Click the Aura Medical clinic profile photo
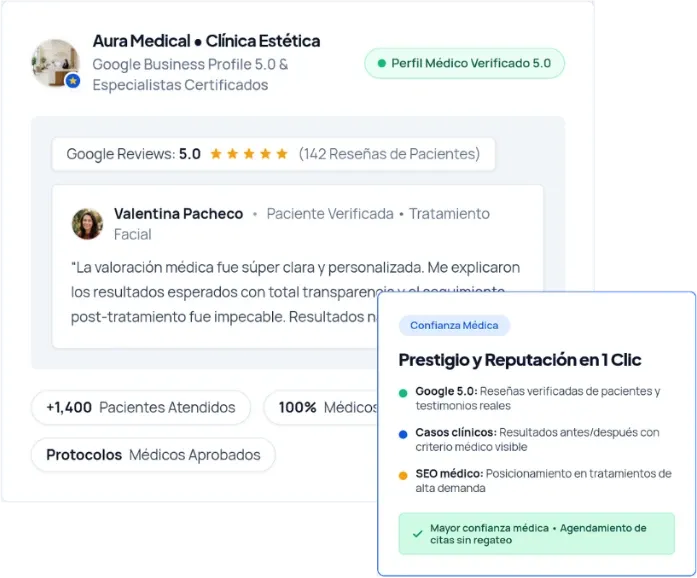This screenshot has height=578, width=697. click(x=55, y=63)
